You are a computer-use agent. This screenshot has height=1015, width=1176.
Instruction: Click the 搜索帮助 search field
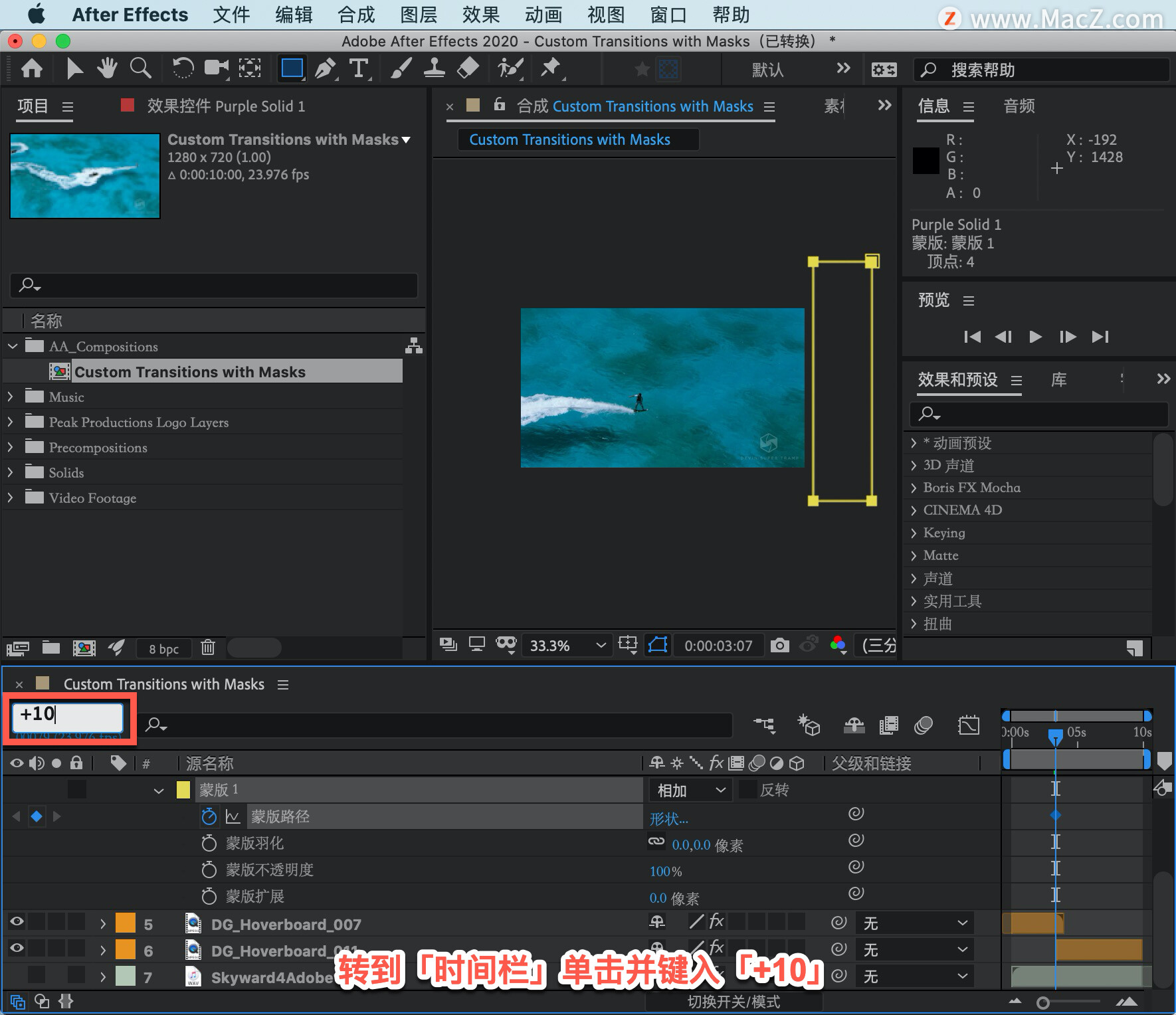coord(1042,70)
